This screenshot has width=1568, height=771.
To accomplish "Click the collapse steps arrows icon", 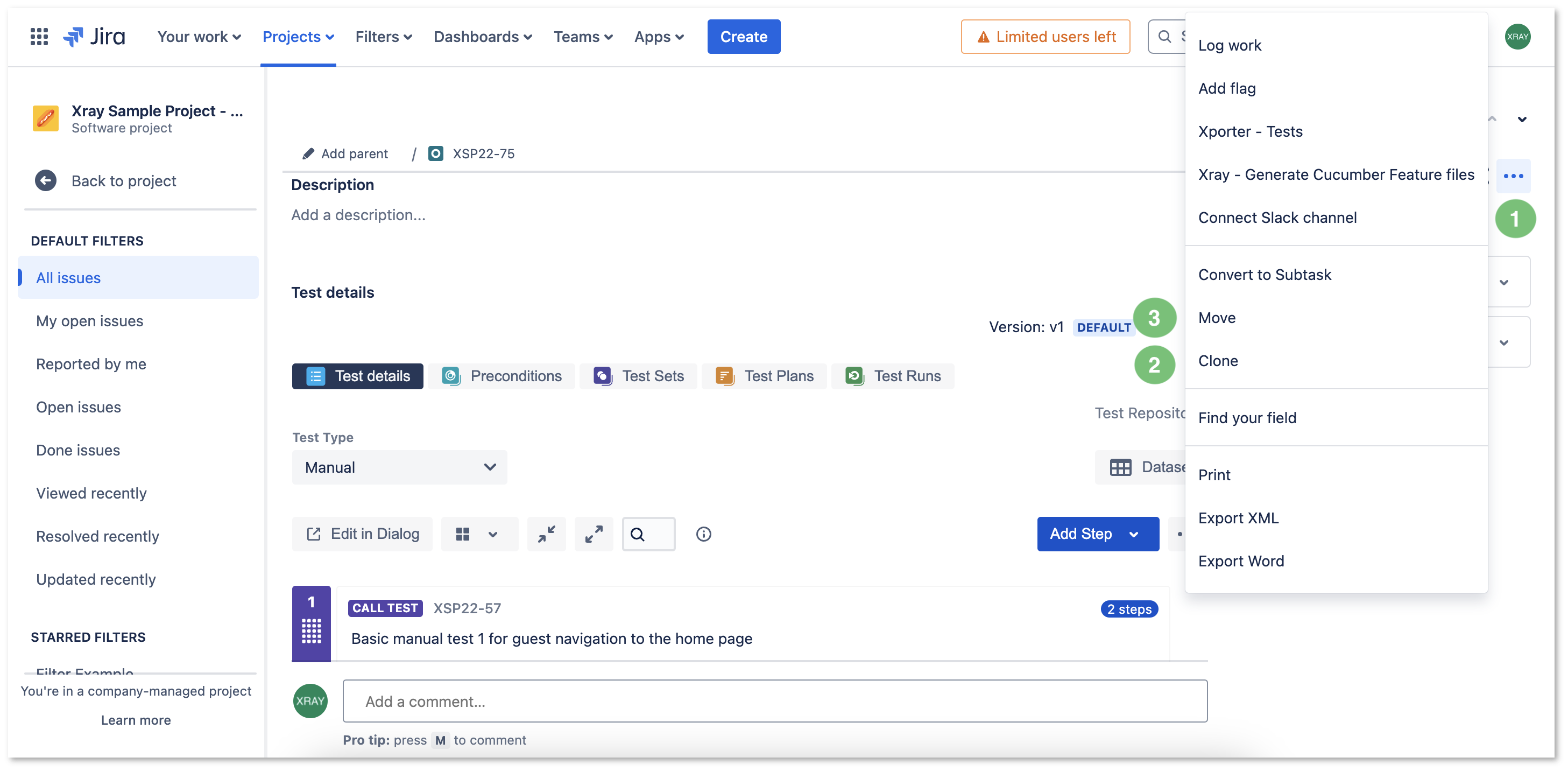I will (x=547, y=534).
